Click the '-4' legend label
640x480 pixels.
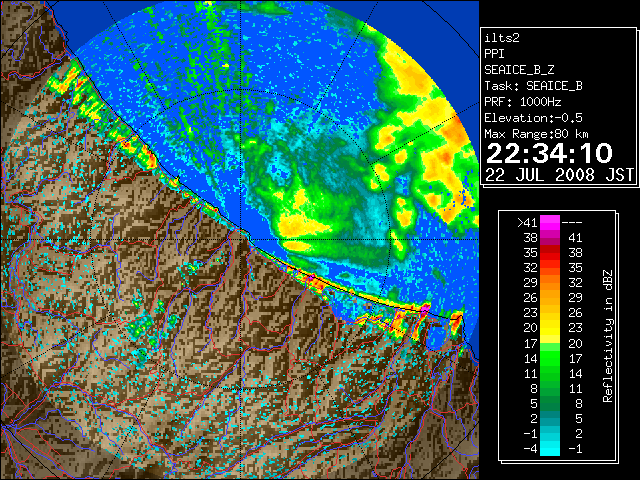530,448
